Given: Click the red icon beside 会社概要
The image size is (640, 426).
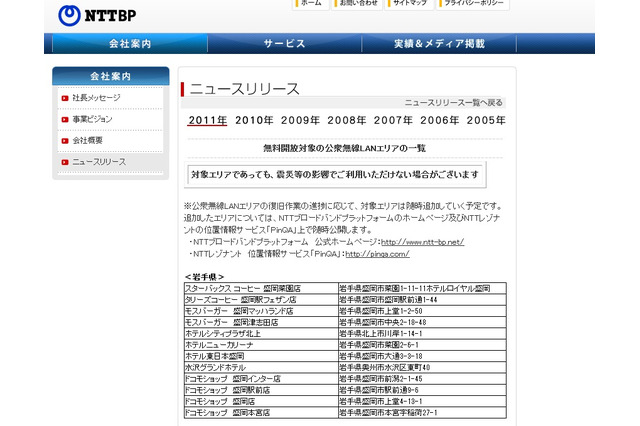Looking at the screenshot, I should point(64,141).
